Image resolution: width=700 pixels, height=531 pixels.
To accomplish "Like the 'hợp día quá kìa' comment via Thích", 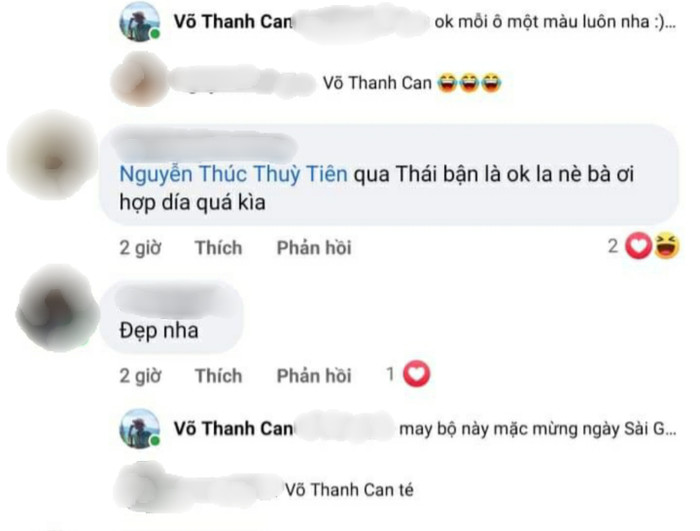I will pyautogui.click(x=219, y=247).
